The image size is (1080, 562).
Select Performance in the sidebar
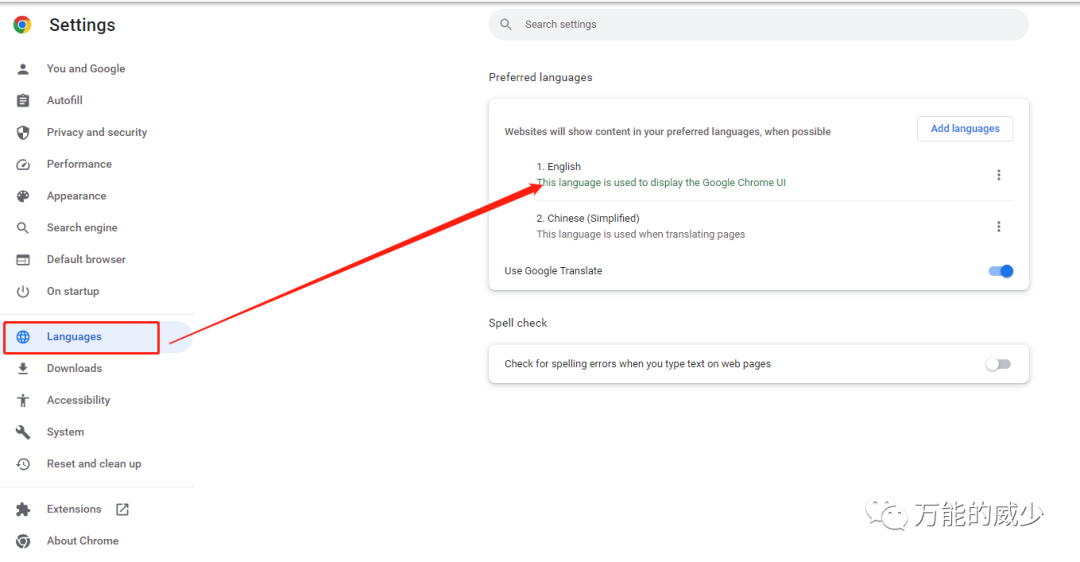coord(79,164)
